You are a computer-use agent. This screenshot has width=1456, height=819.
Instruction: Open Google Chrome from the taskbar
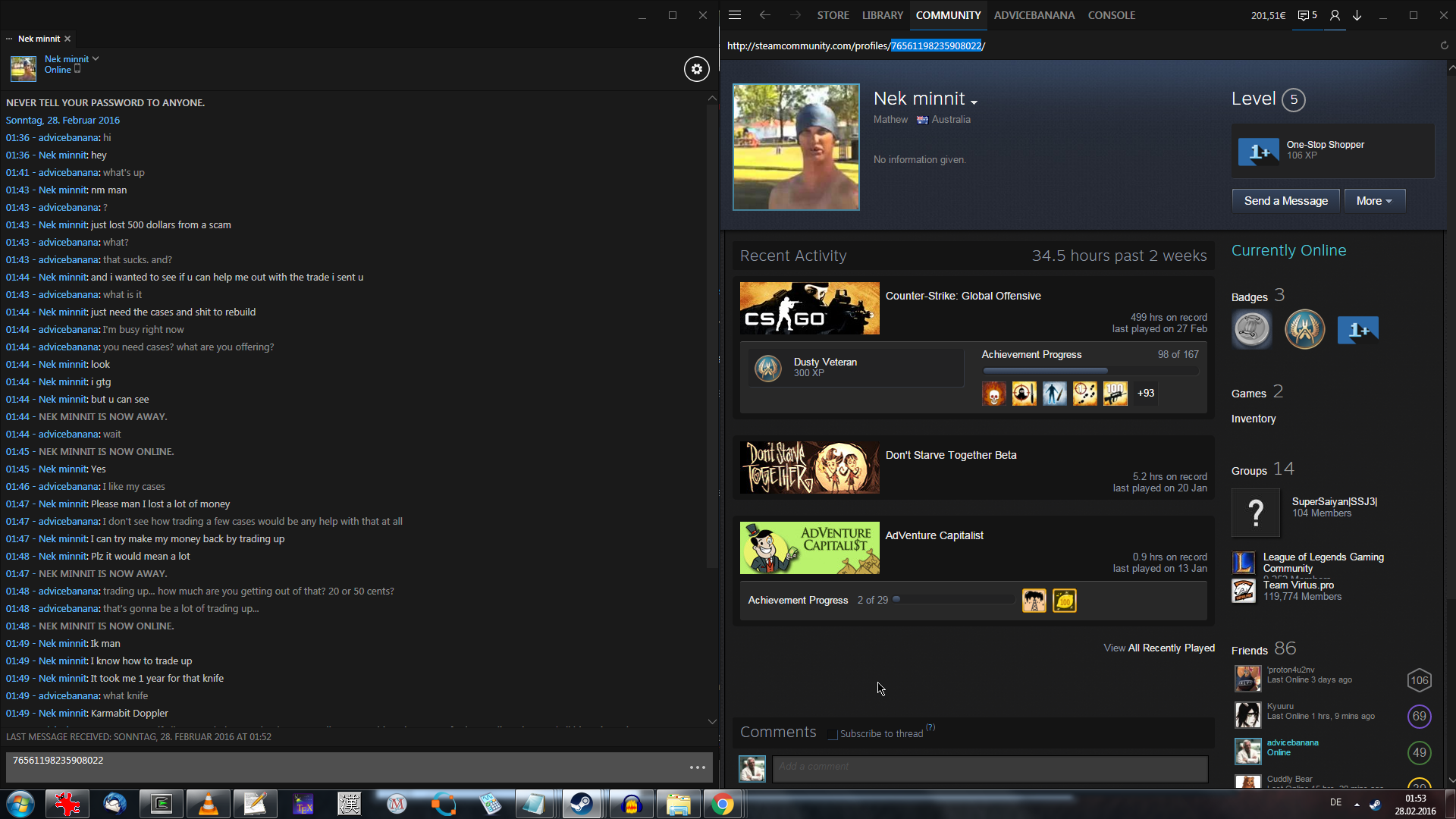point(723,804)
